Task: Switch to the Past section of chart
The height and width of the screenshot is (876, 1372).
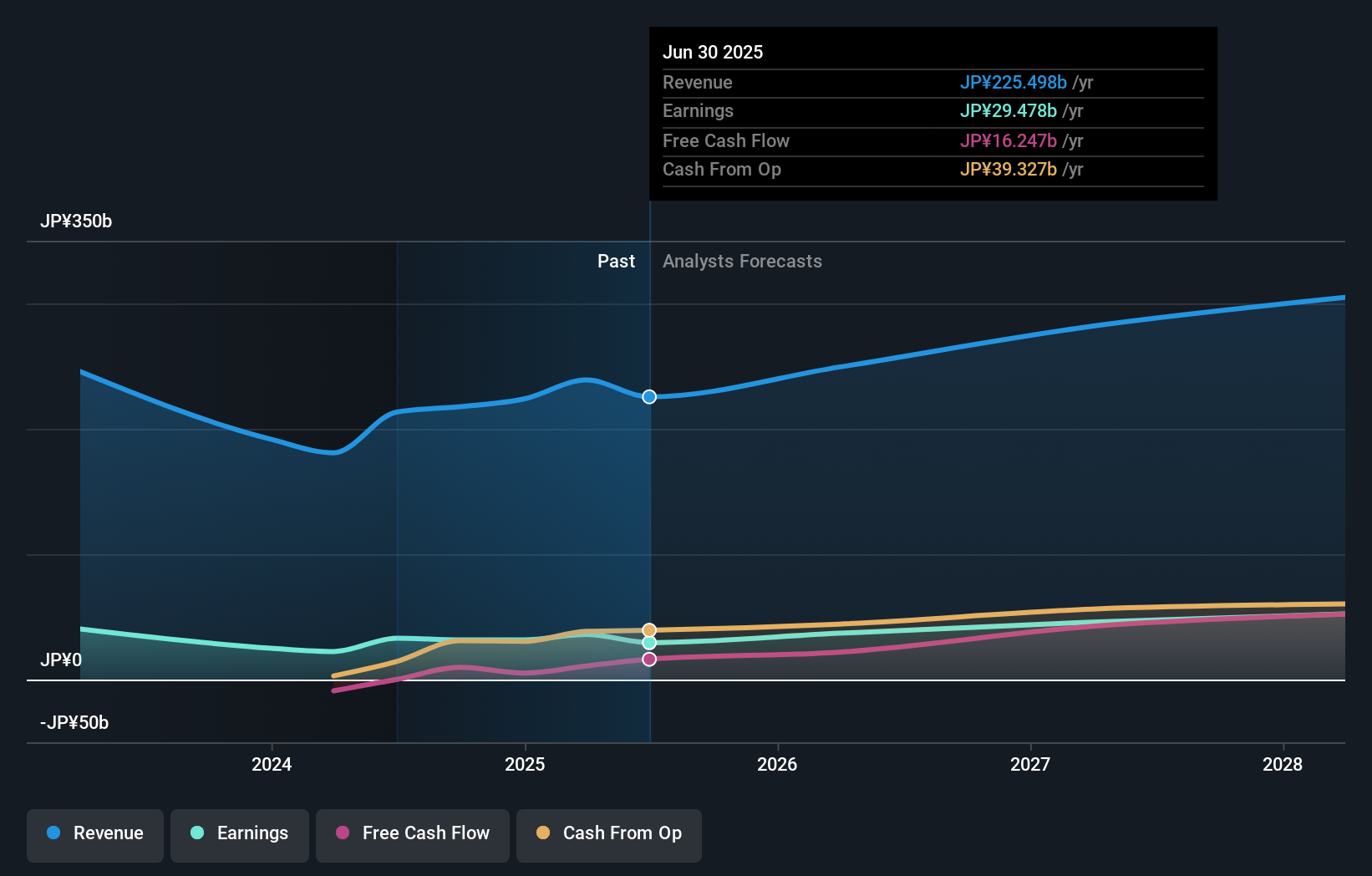Action: pyautogui.click(x=616, y=261)
